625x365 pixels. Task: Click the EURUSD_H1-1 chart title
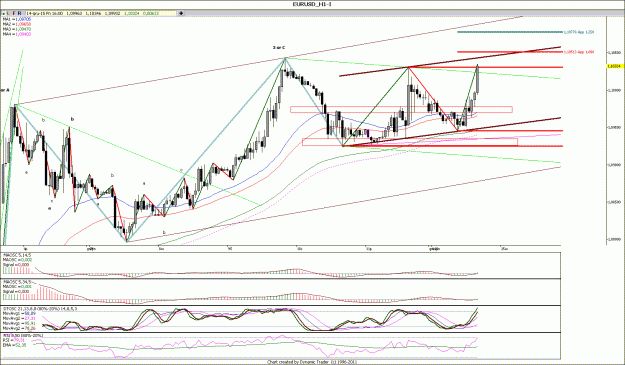click(312, 4)
